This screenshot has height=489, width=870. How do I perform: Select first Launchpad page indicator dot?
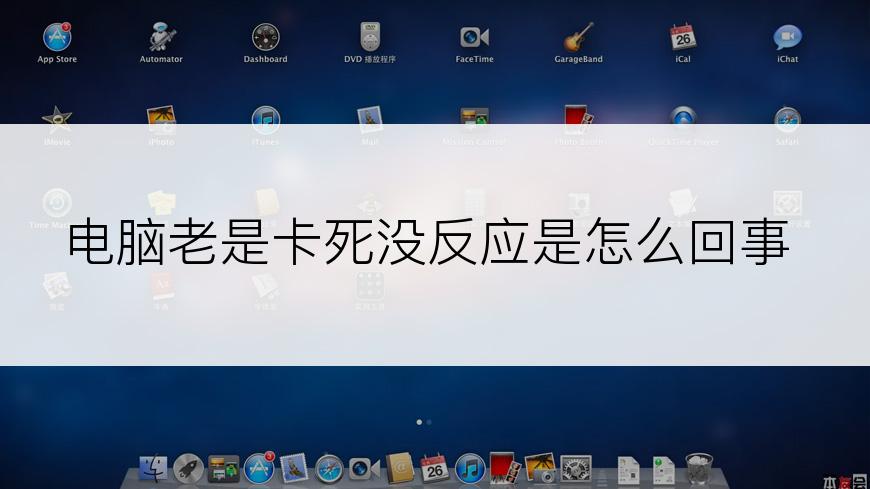[x=419, y=422]
